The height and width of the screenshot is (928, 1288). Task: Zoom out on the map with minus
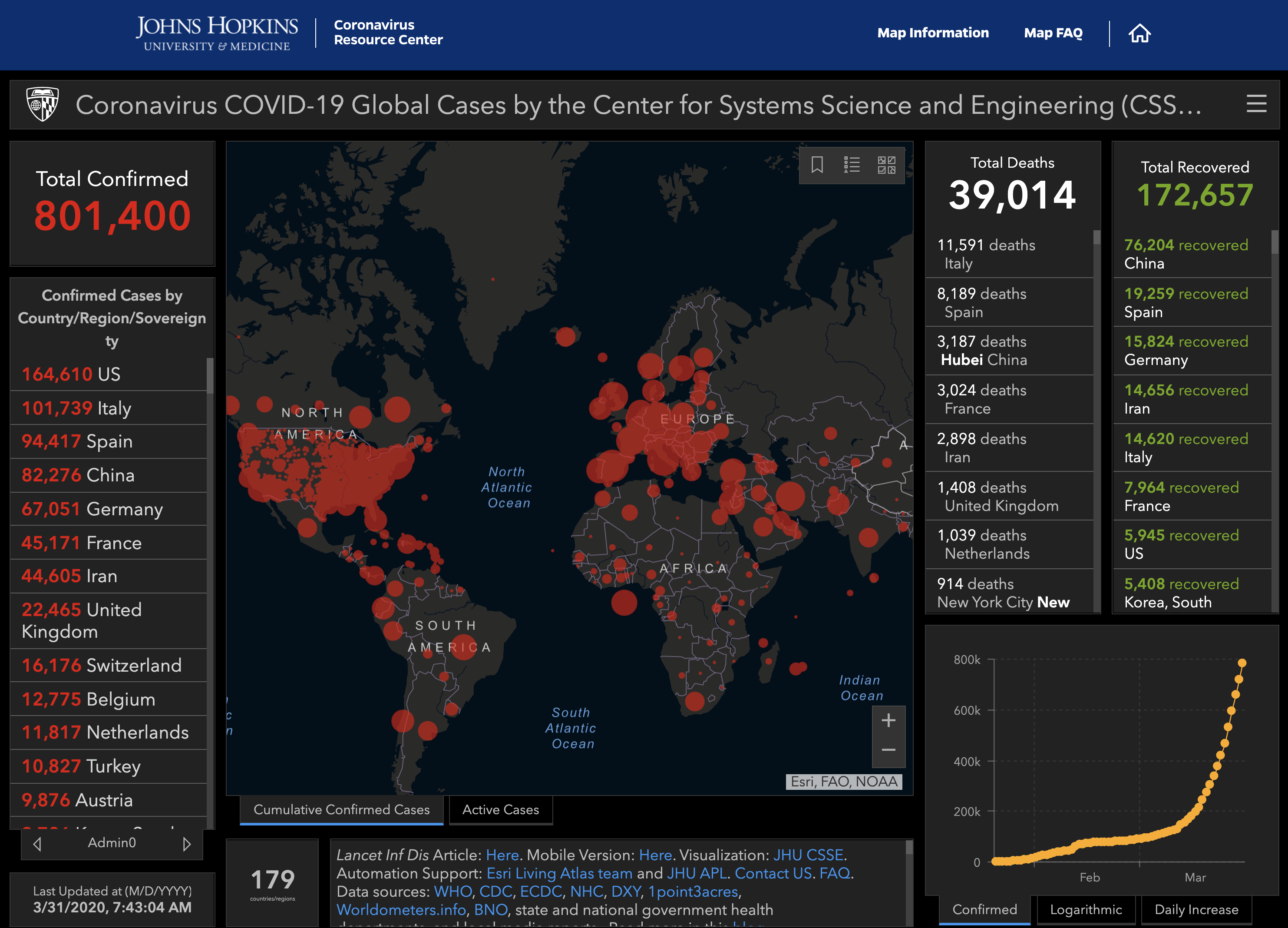[888, 750]
